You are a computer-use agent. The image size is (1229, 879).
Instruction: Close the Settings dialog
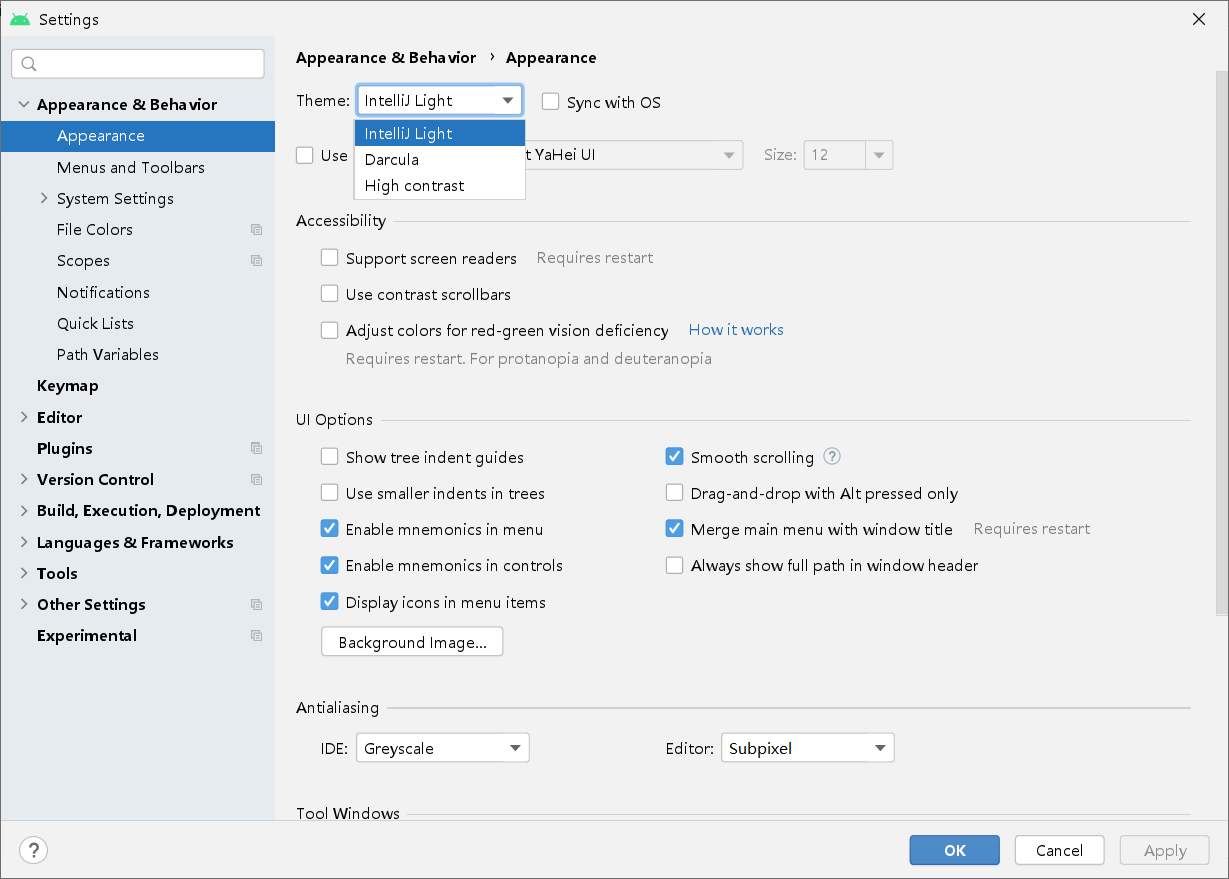click(x=1199, y=19)
